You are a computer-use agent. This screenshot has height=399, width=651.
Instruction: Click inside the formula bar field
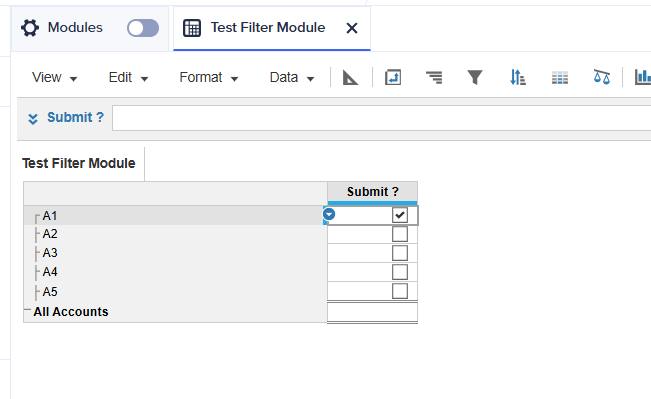[381, 118]
